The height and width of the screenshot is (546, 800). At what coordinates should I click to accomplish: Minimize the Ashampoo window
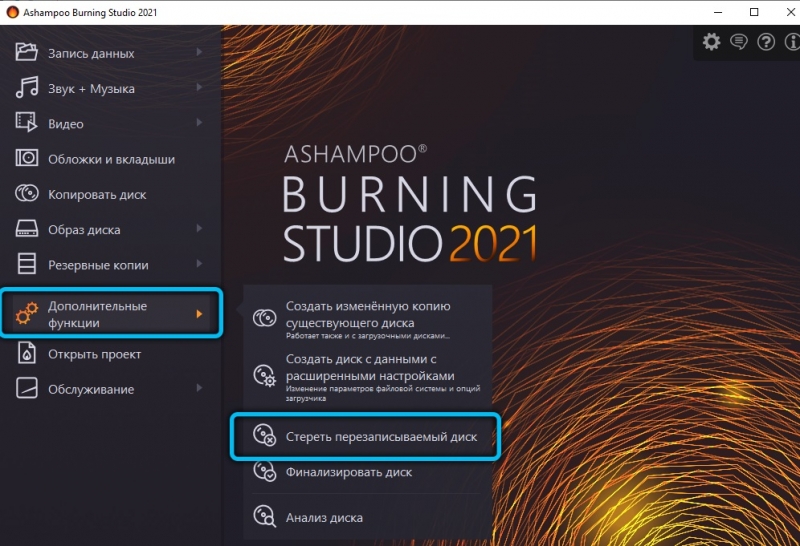coord(718,12)
